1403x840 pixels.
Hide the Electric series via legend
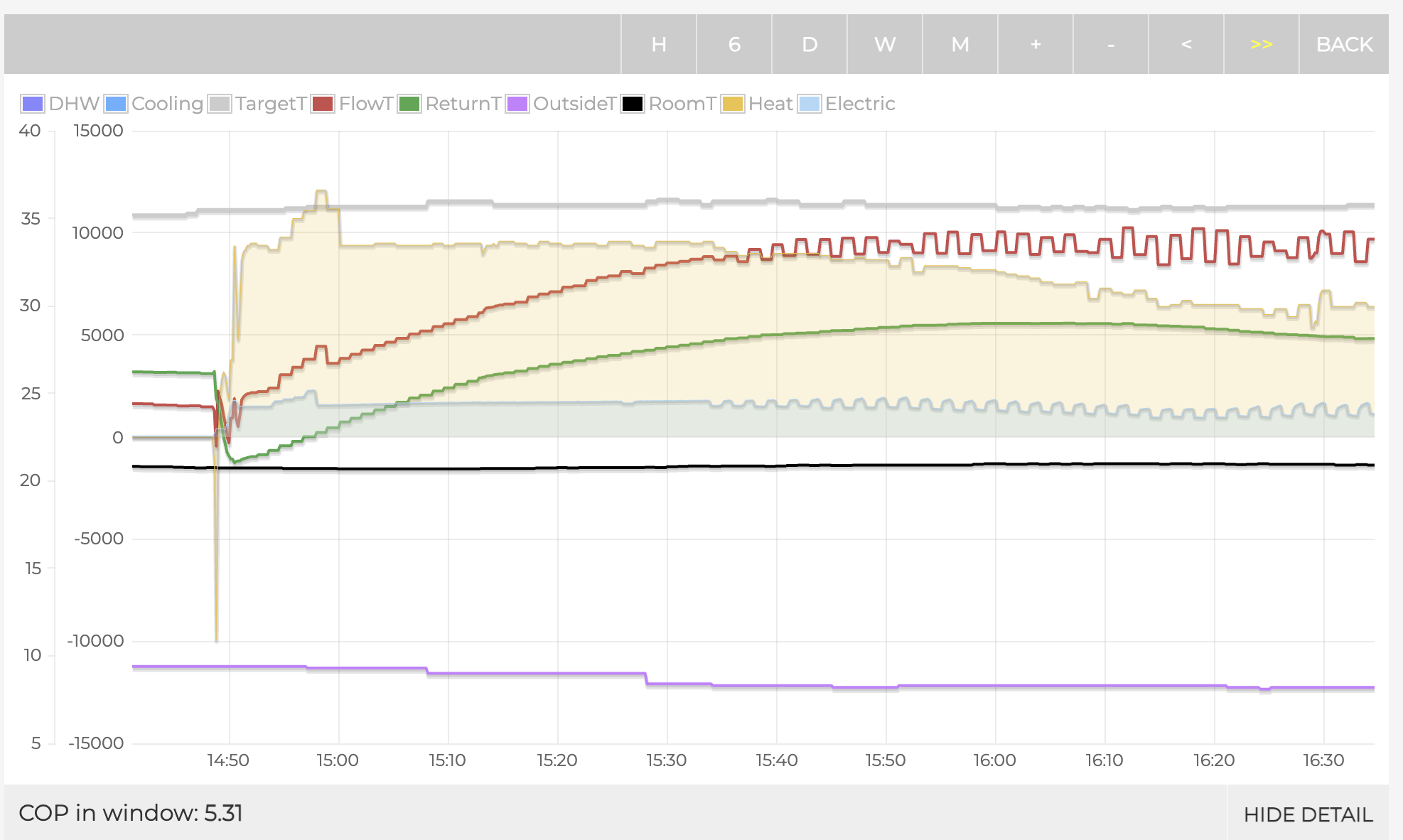pos(810,104)
